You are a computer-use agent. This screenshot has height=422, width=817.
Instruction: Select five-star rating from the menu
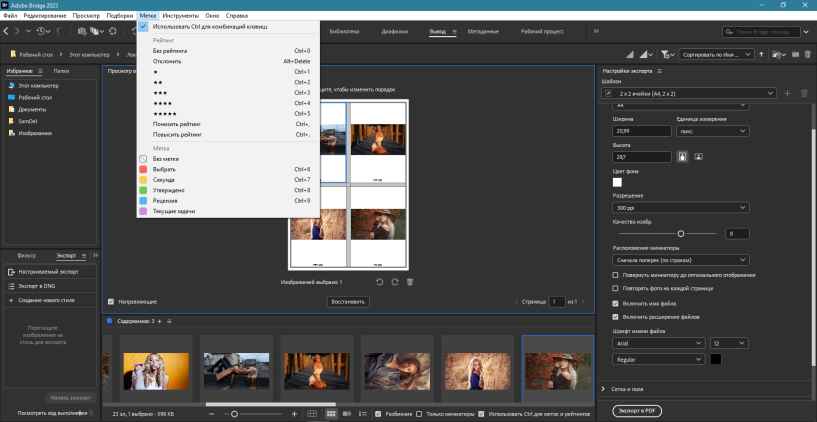point(163,114)
